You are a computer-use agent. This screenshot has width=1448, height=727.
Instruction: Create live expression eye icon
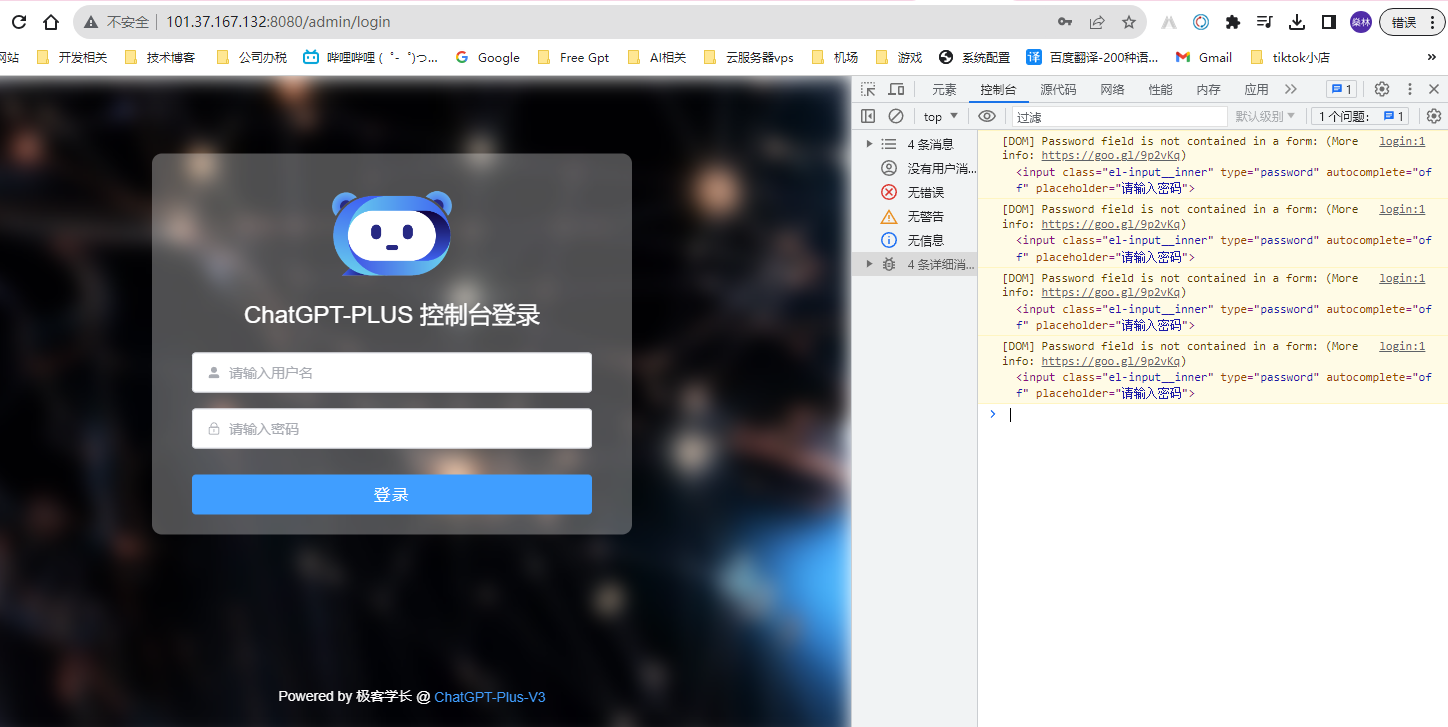pyautogui.click(x=987, y=116)
